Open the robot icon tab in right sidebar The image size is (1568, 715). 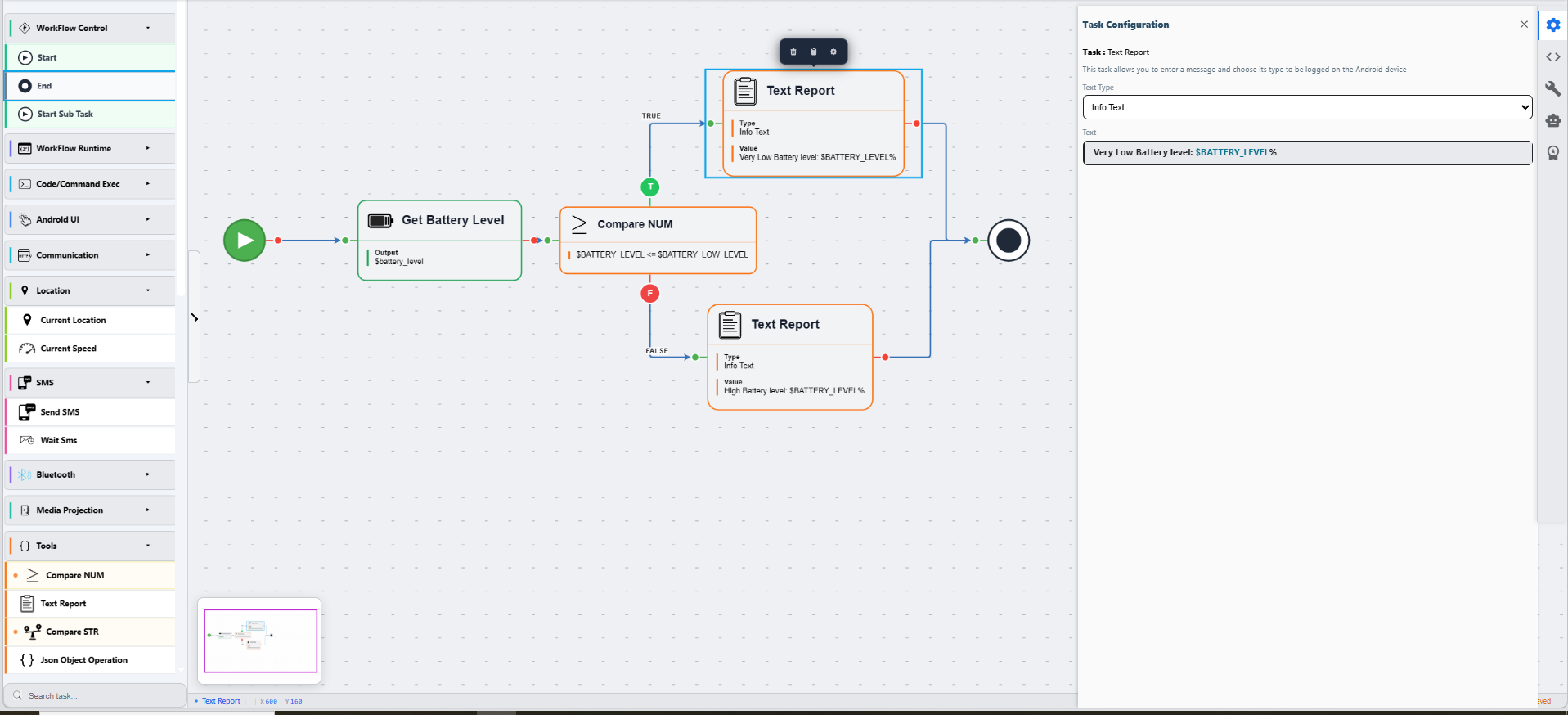[x=1552, y=120]
